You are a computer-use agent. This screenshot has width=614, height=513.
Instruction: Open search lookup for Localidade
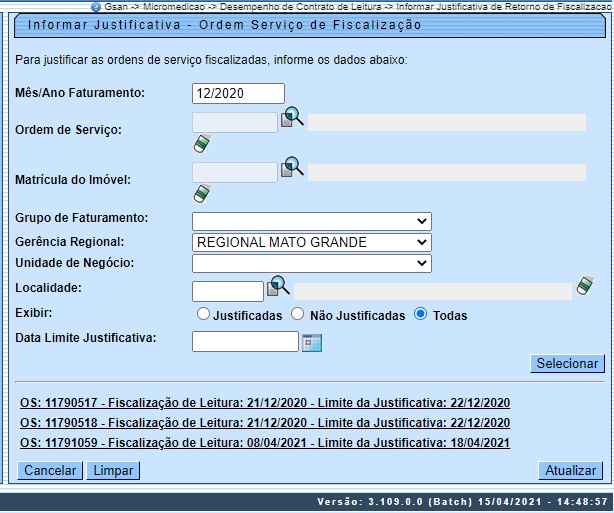tap(277, 288)
